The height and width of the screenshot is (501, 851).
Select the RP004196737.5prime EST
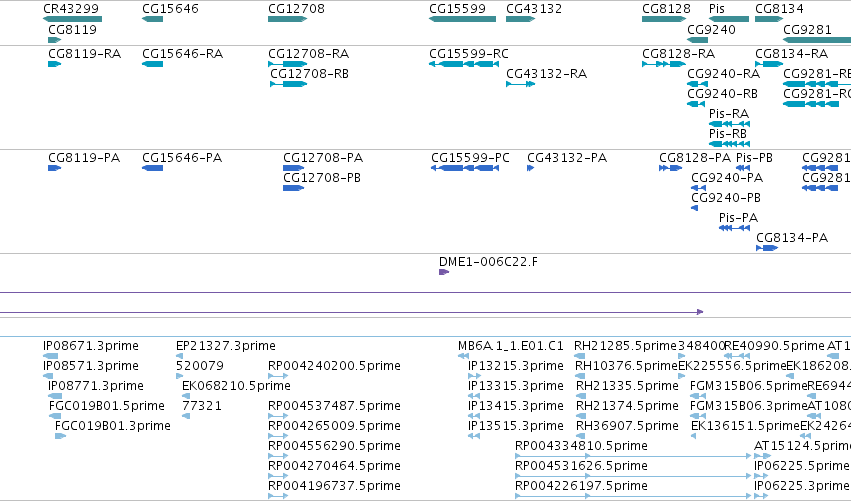point(278,496)
